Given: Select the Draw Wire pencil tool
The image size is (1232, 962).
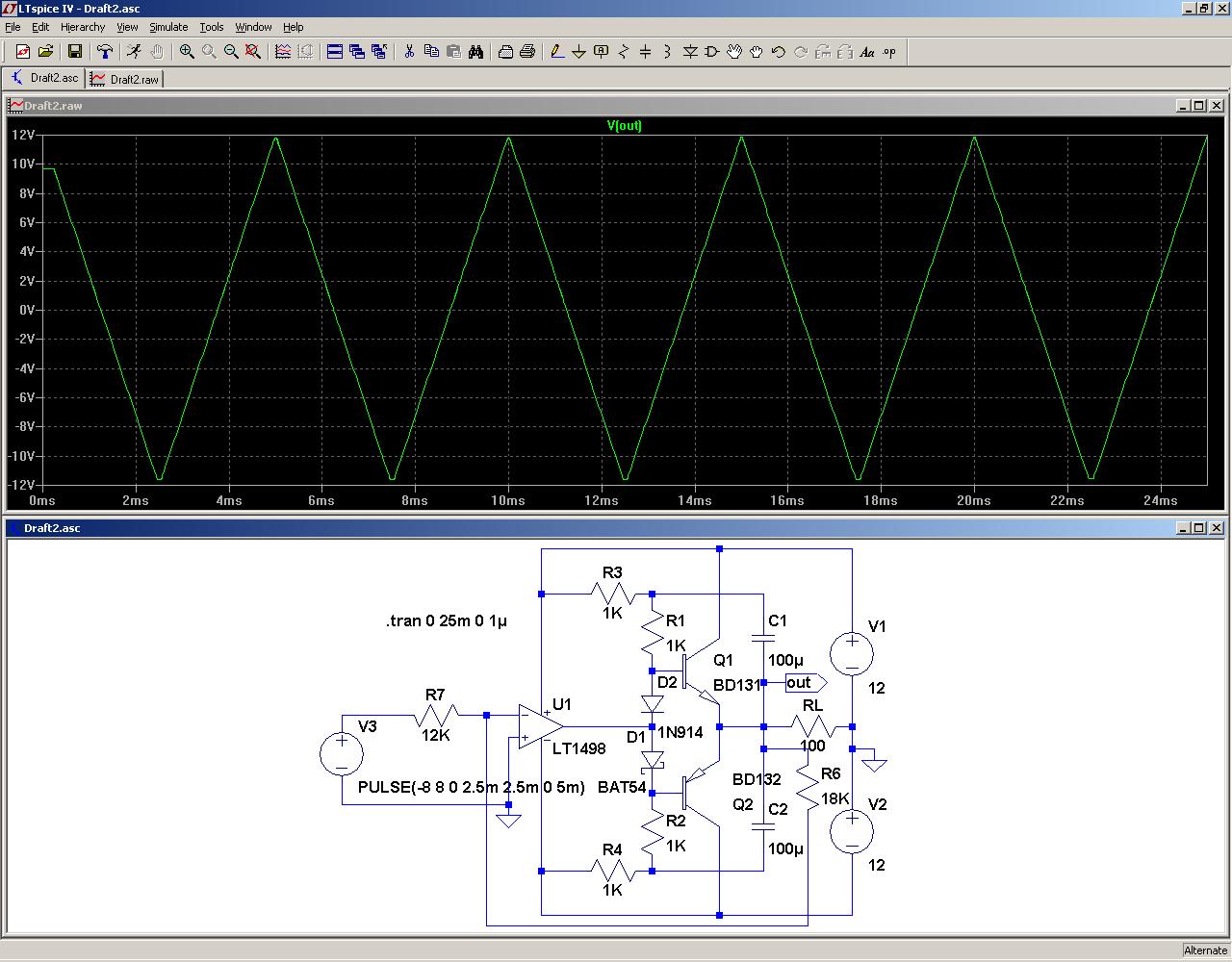Looking at the screenshot, I should coord(556,52).
